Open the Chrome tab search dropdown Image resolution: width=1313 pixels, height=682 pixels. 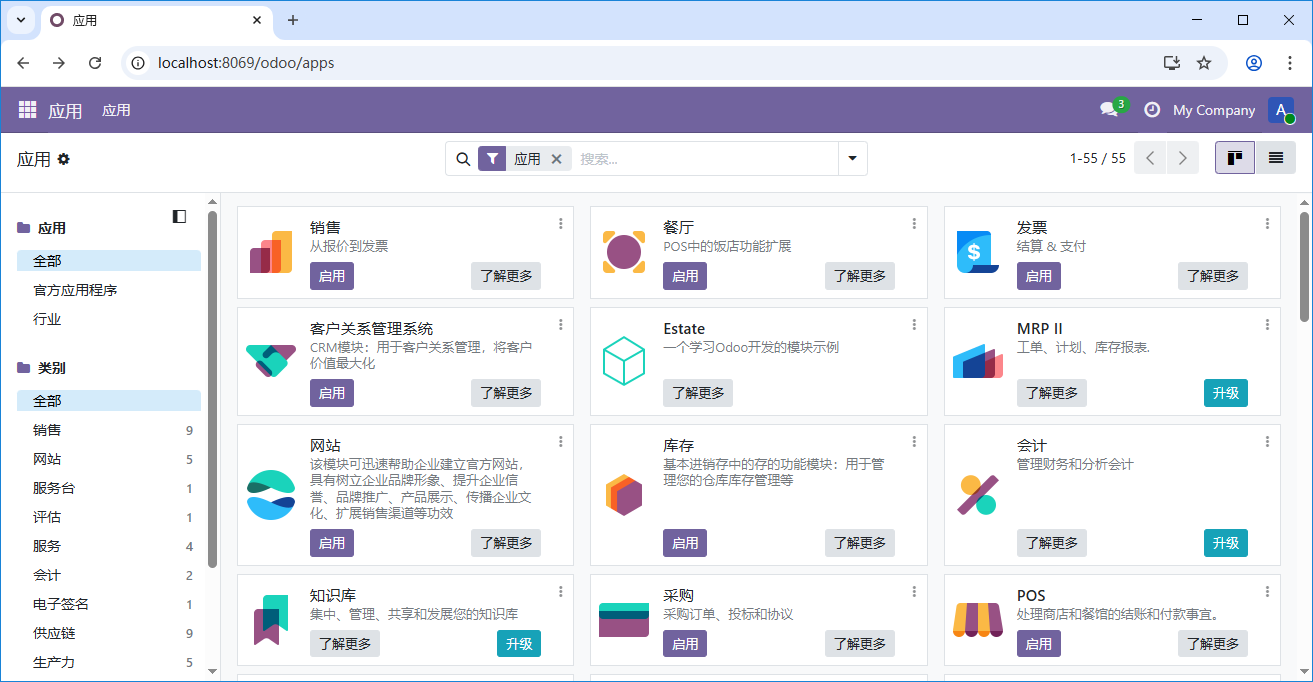[21, 20]
